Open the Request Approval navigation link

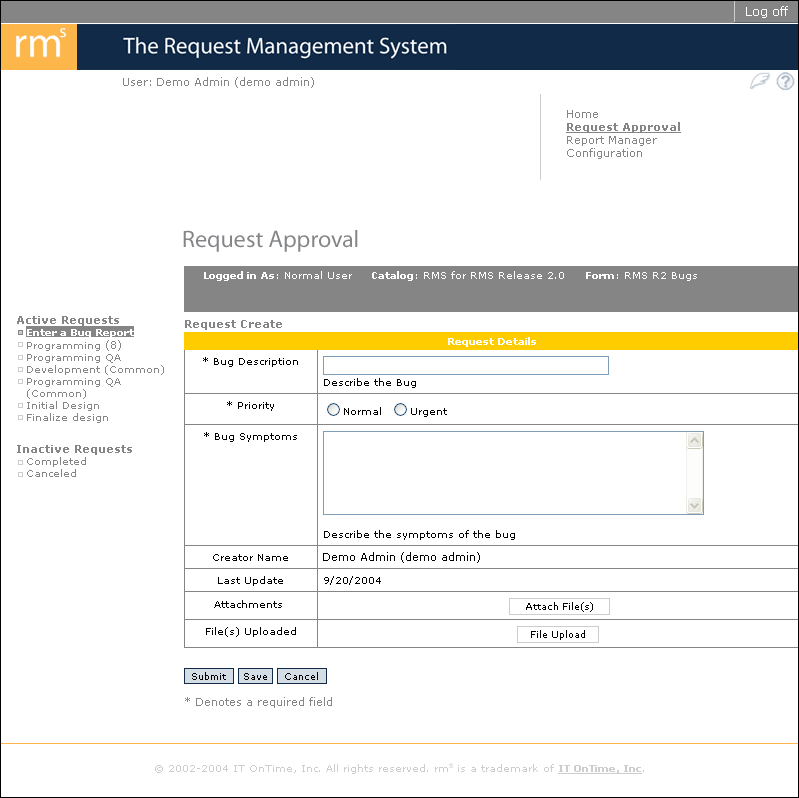point(623,127)
